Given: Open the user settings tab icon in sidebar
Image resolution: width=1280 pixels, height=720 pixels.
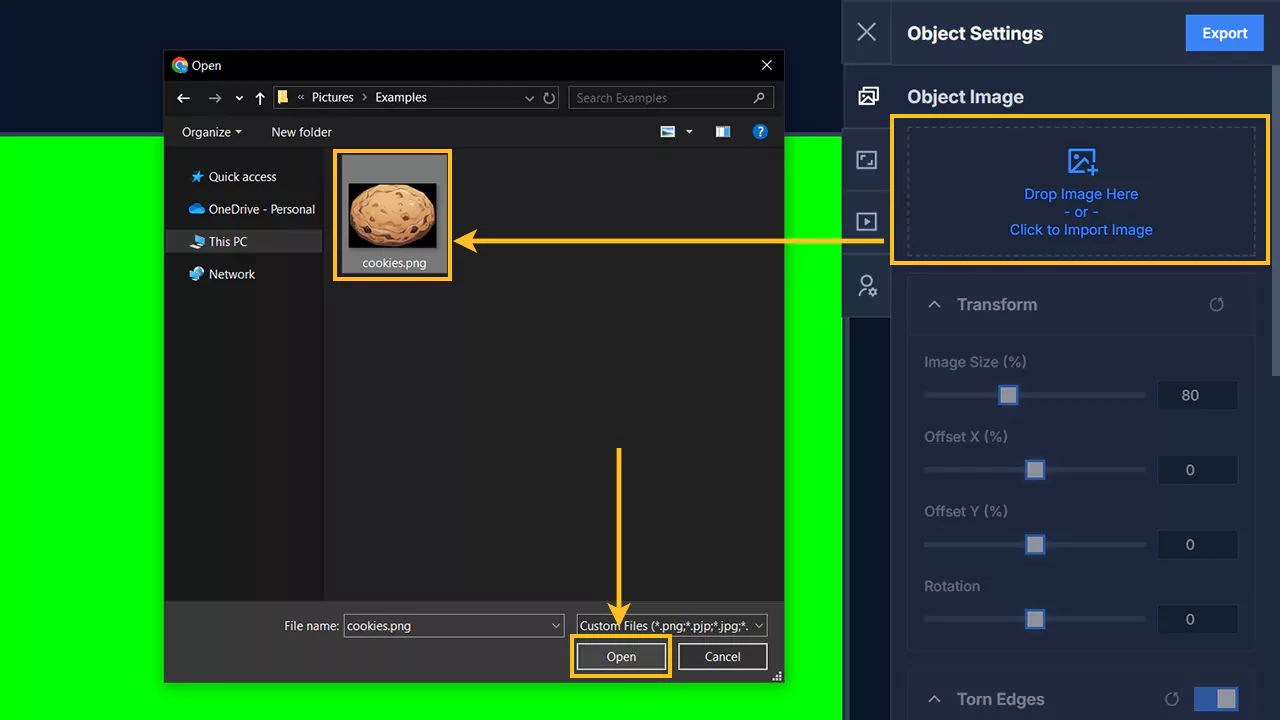Looking at the screenshot, I should [x=867, y=286].
